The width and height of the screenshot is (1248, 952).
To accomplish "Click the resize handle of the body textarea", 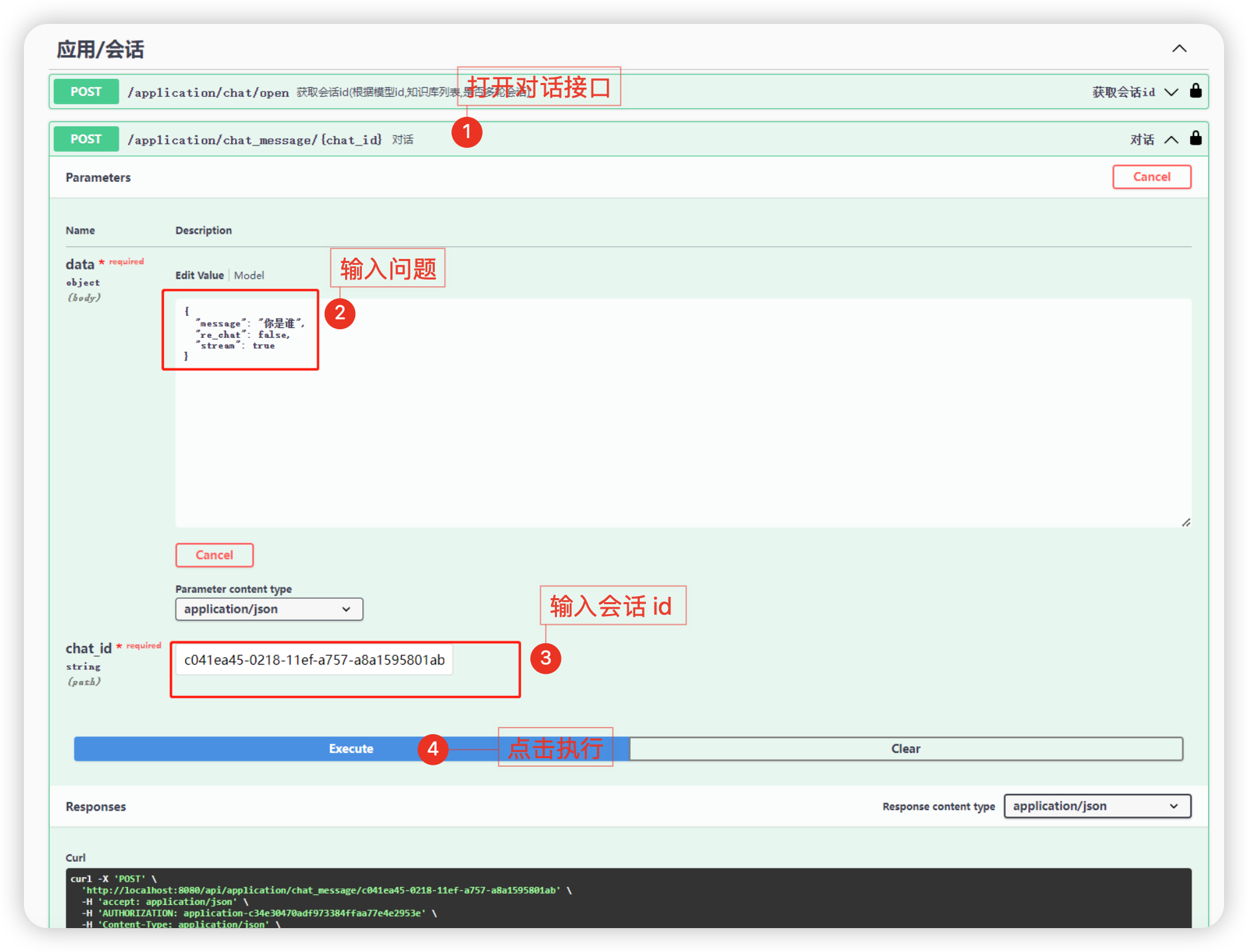I will coord(1186,522).
